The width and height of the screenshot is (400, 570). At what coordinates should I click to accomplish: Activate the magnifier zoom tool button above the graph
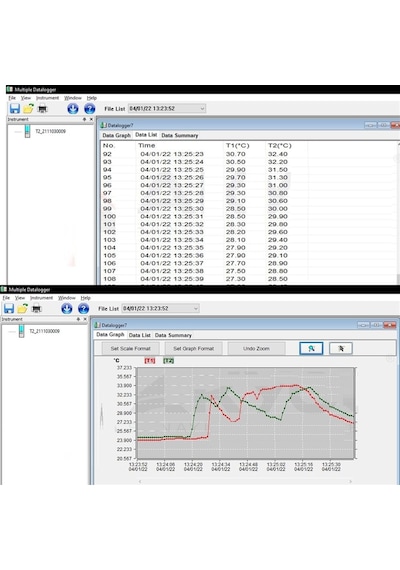(311, 348)
